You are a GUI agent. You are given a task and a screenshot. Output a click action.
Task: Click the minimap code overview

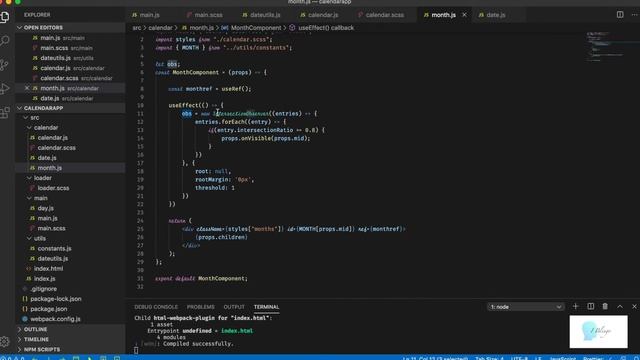point(605,46)
